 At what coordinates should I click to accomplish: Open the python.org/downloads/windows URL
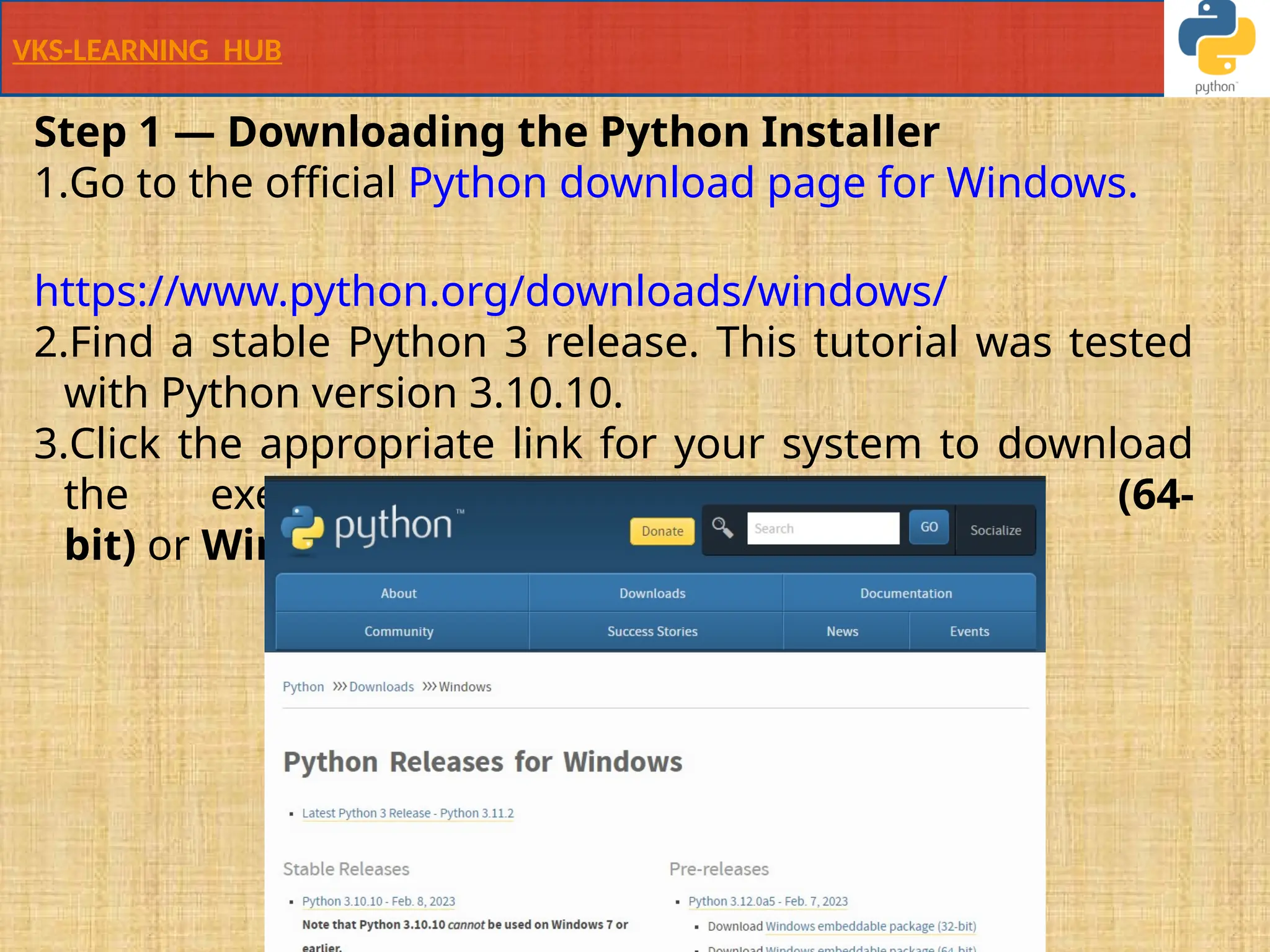point(491,291)
